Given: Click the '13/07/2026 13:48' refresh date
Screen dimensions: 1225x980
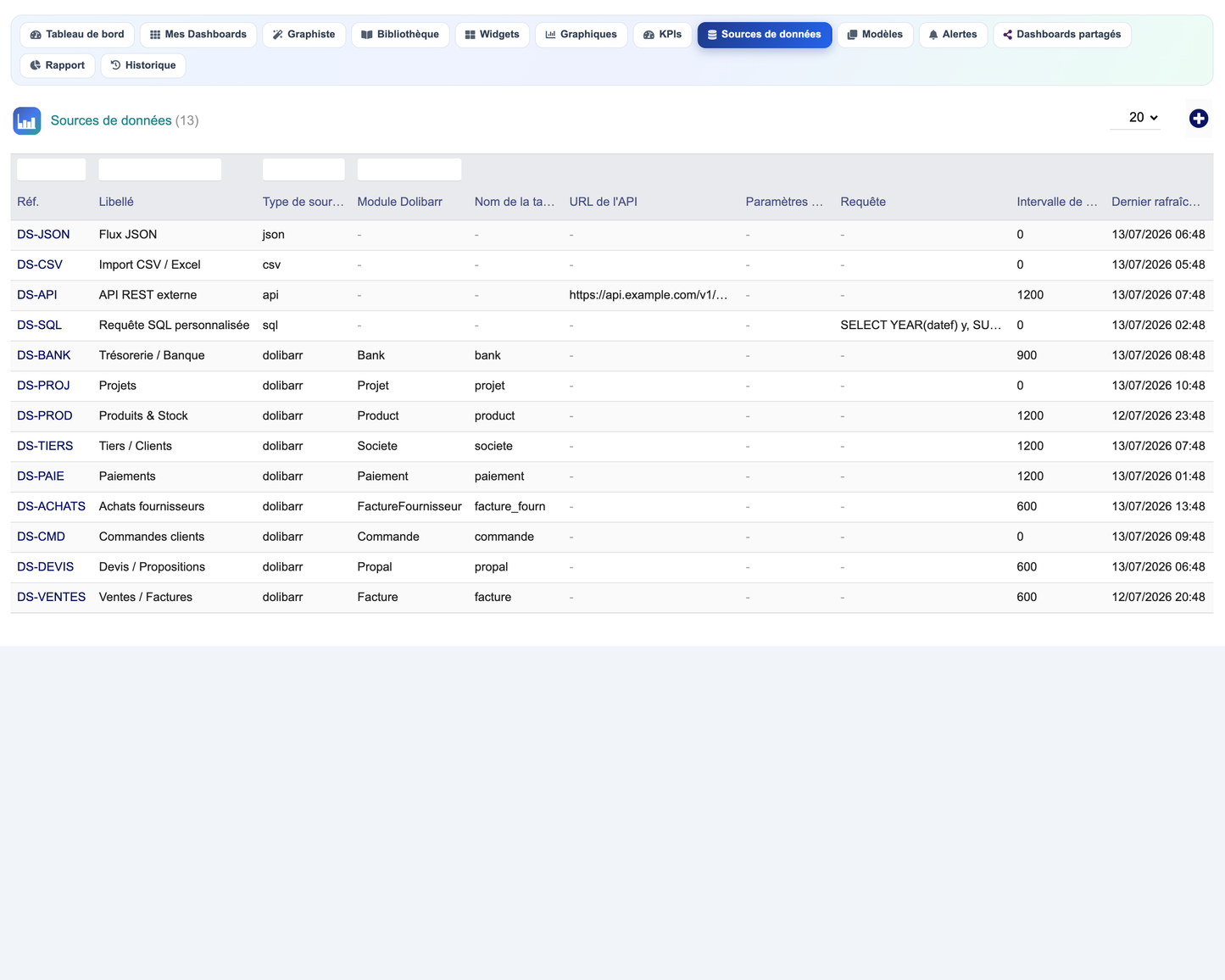Looking at the screenshot, I should pyautogui.click(x=1158, y=507).
